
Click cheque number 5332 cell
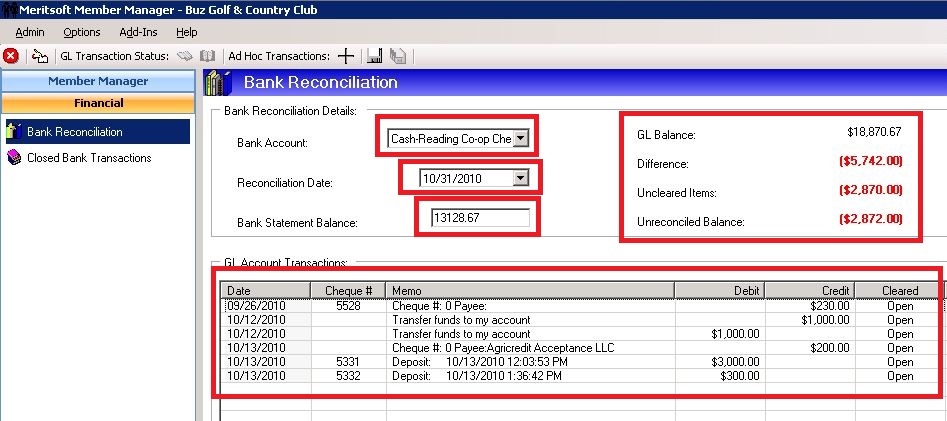coord(347,376)
